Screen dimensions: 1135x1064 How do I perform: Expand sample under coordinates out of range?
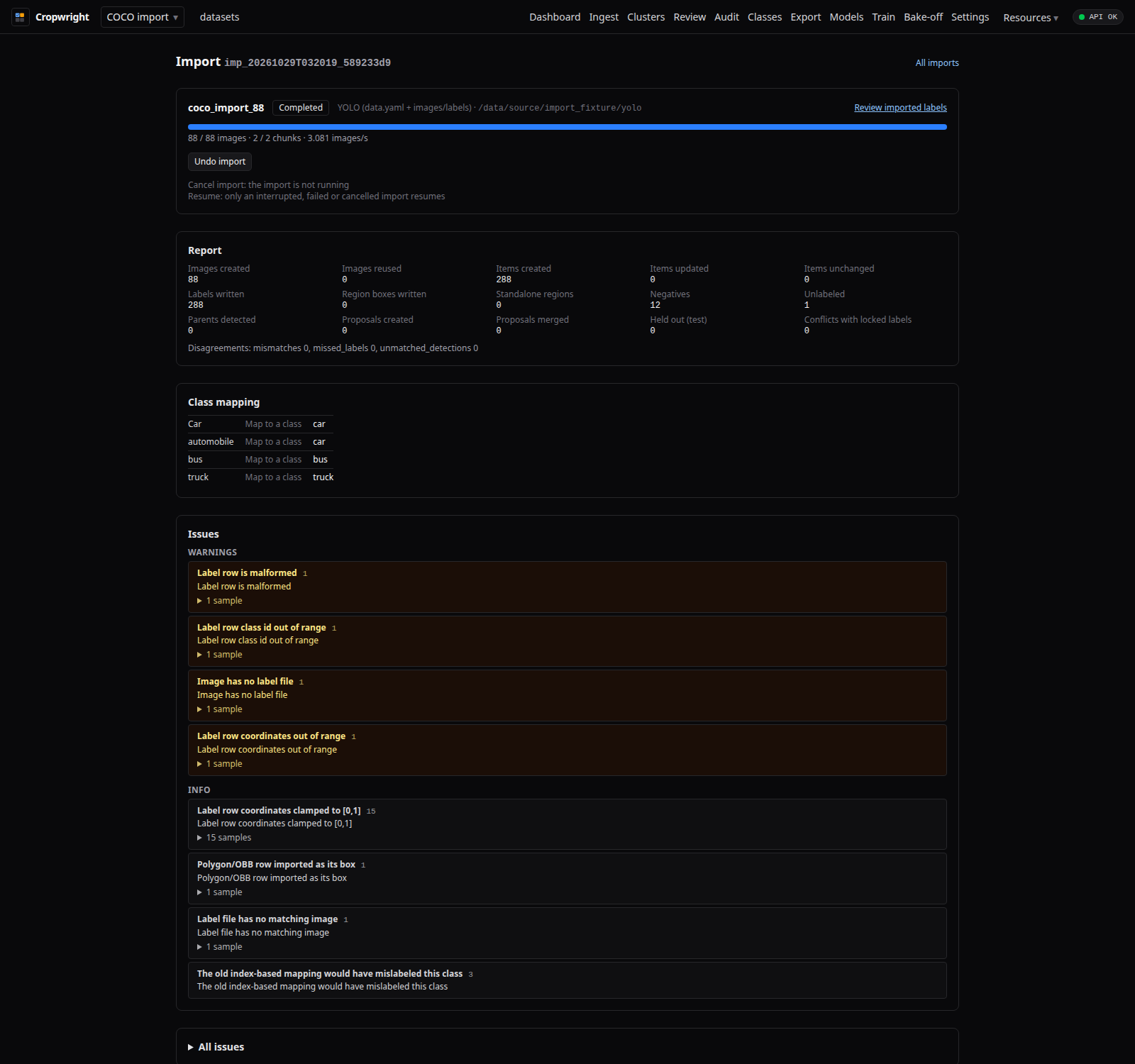(x=220, y=764)
